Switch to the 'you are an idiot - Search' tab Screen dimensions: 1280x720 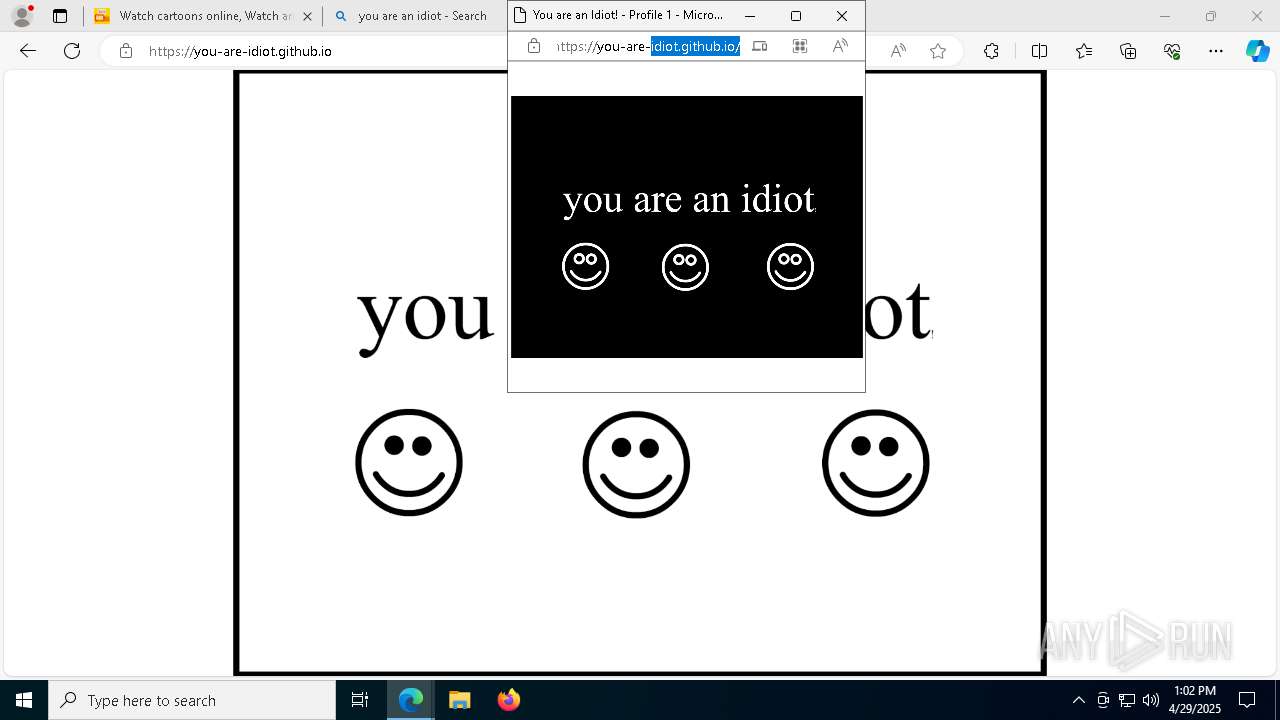click(x=420, y=16)
